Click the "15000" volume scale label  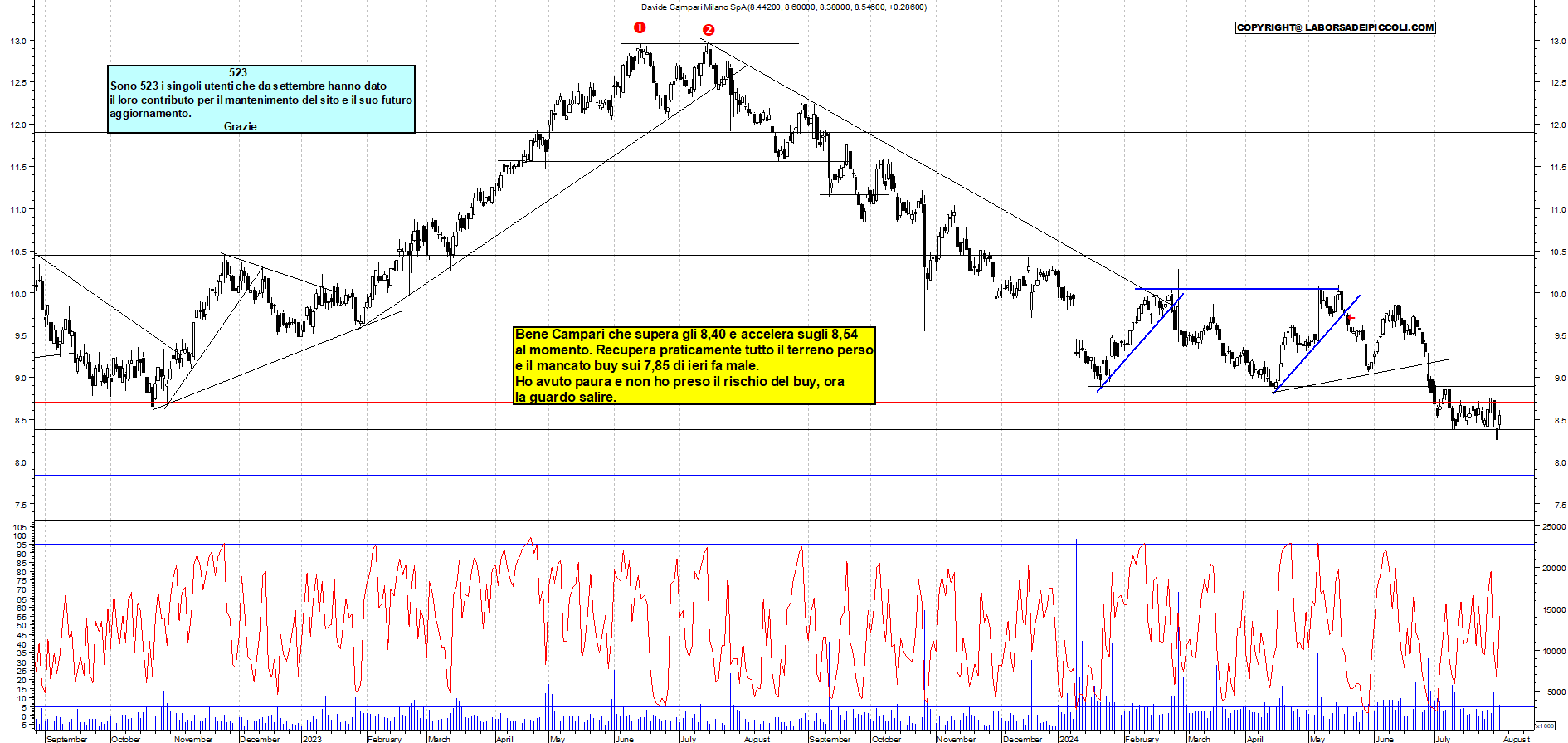point(1553,609)
